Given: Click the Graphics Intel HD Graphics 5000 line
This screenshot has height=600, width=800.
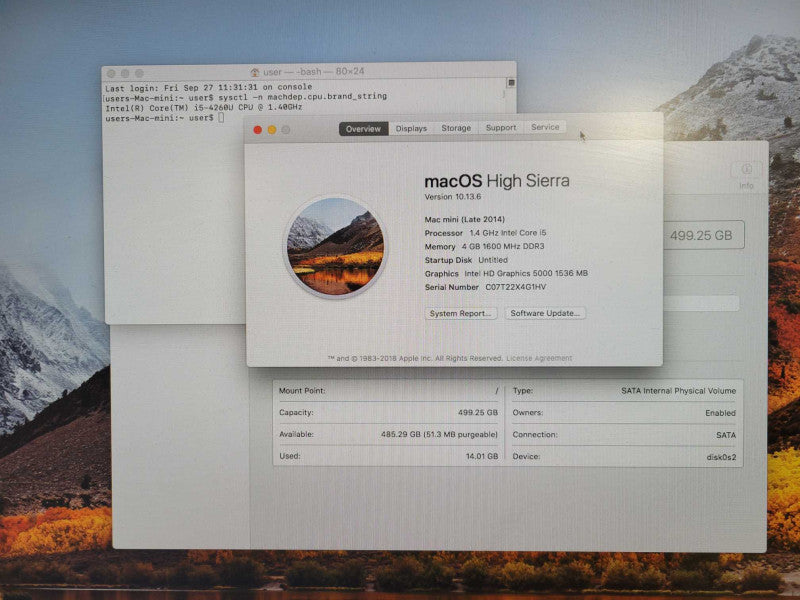Looking at the screenshot, I should tap(506, 273).
